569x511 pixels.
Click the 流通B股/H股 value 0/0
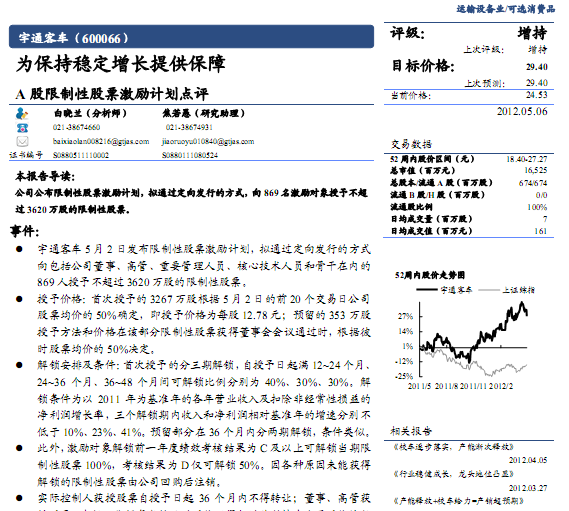pyautogui.click(x=541, y=195)
